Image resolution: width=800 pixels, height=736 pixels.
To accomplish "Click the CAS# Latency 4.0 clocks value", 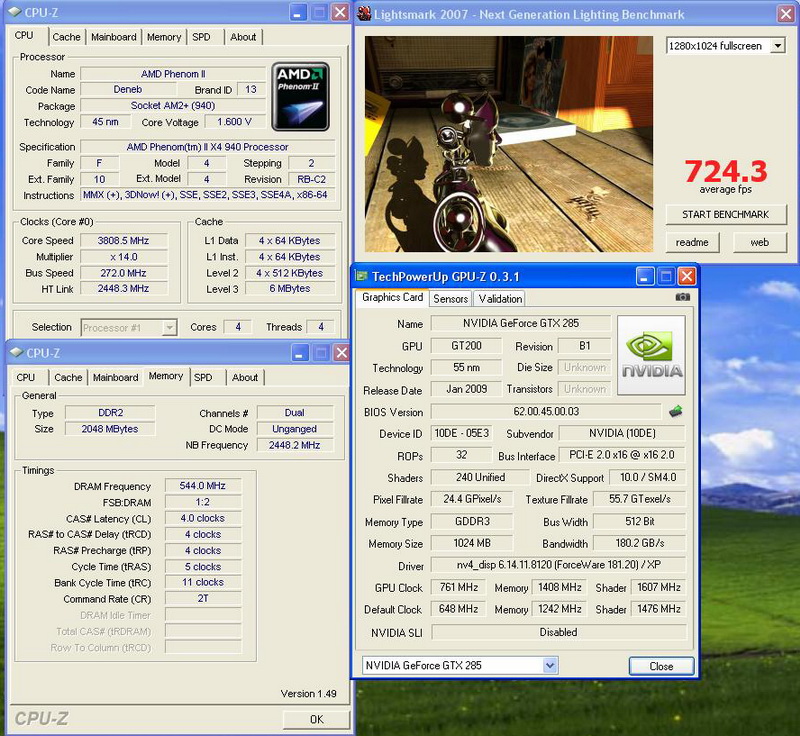I will click(x=203, y=518).
